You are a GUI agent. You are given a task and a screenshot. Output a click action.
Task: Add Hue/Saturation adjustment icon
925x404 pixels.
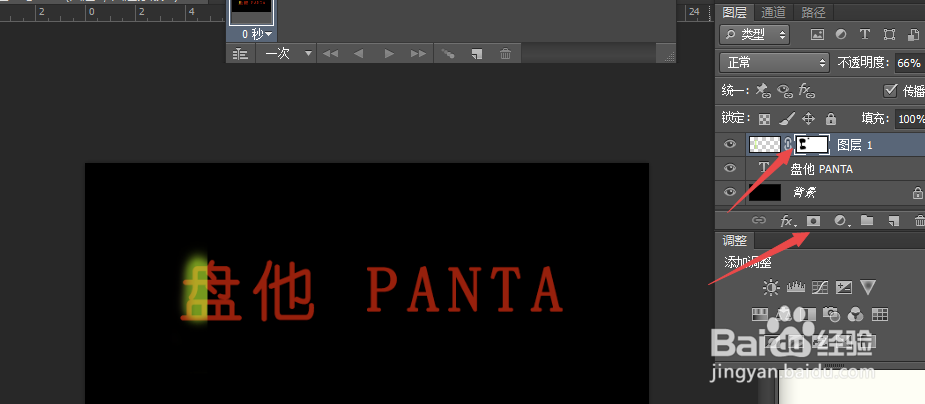pyautogui.click(x=760, y=314)
